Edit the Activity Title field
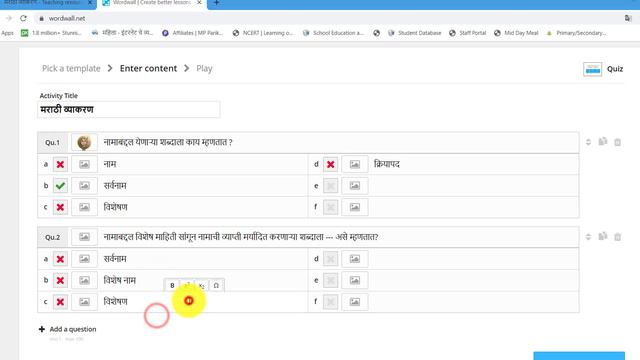This screenshot has width=640, height=360. [x=129, y=109]
